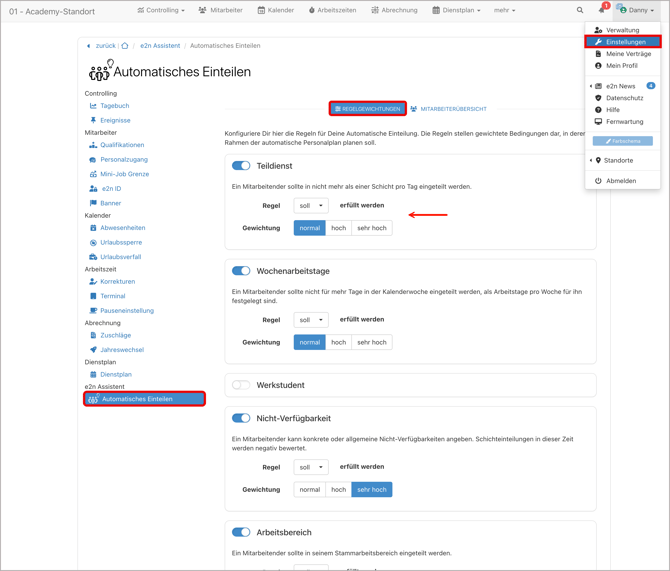Screen dimensions: 670x571
Task: Click Pauseneinstellung icon in sidebar
Action: click(x=93, y=311)
